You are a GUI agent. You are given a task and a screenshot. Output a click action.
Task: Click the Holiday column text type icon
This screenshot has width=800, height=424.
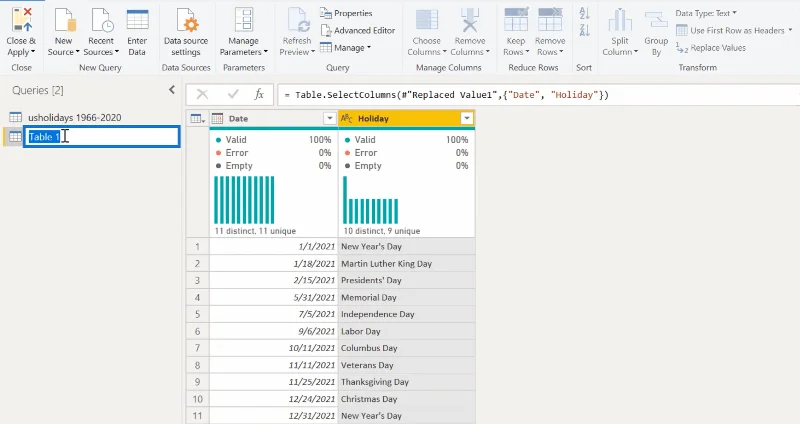347,118
